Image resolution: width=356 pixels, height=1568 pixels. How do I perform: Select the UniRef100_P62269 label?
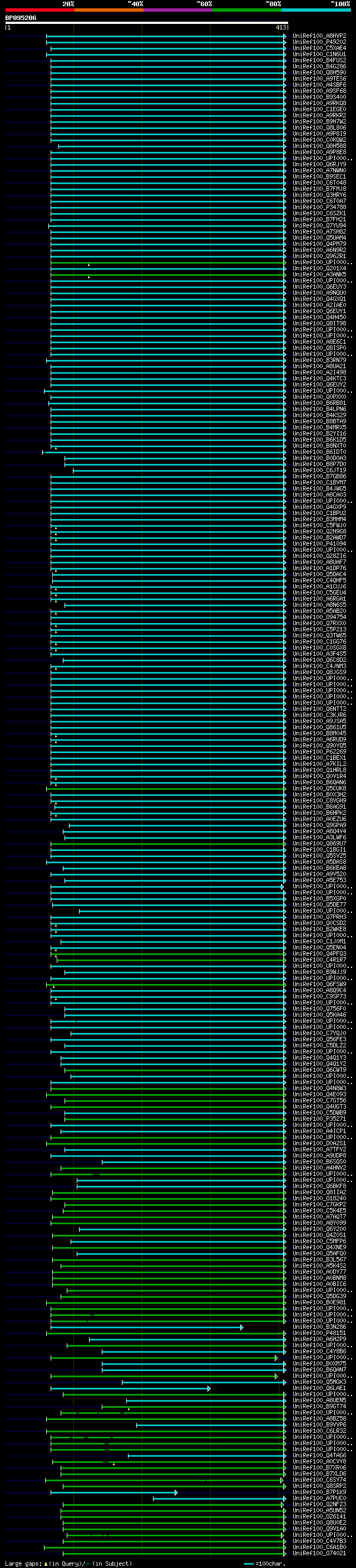point(319,752)
